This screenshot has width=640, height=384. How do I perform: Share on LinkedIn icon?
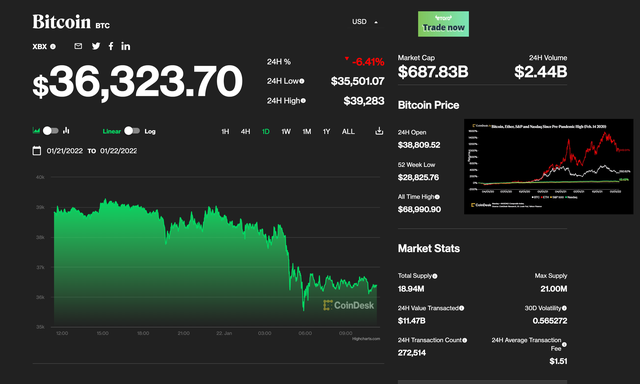pos(126,46)
